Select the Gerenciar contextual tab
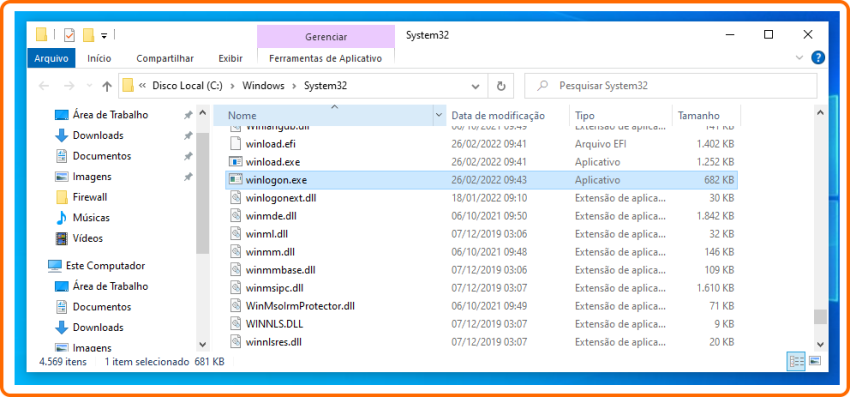This screenshot has height=397, width=850. click(326, 37)
